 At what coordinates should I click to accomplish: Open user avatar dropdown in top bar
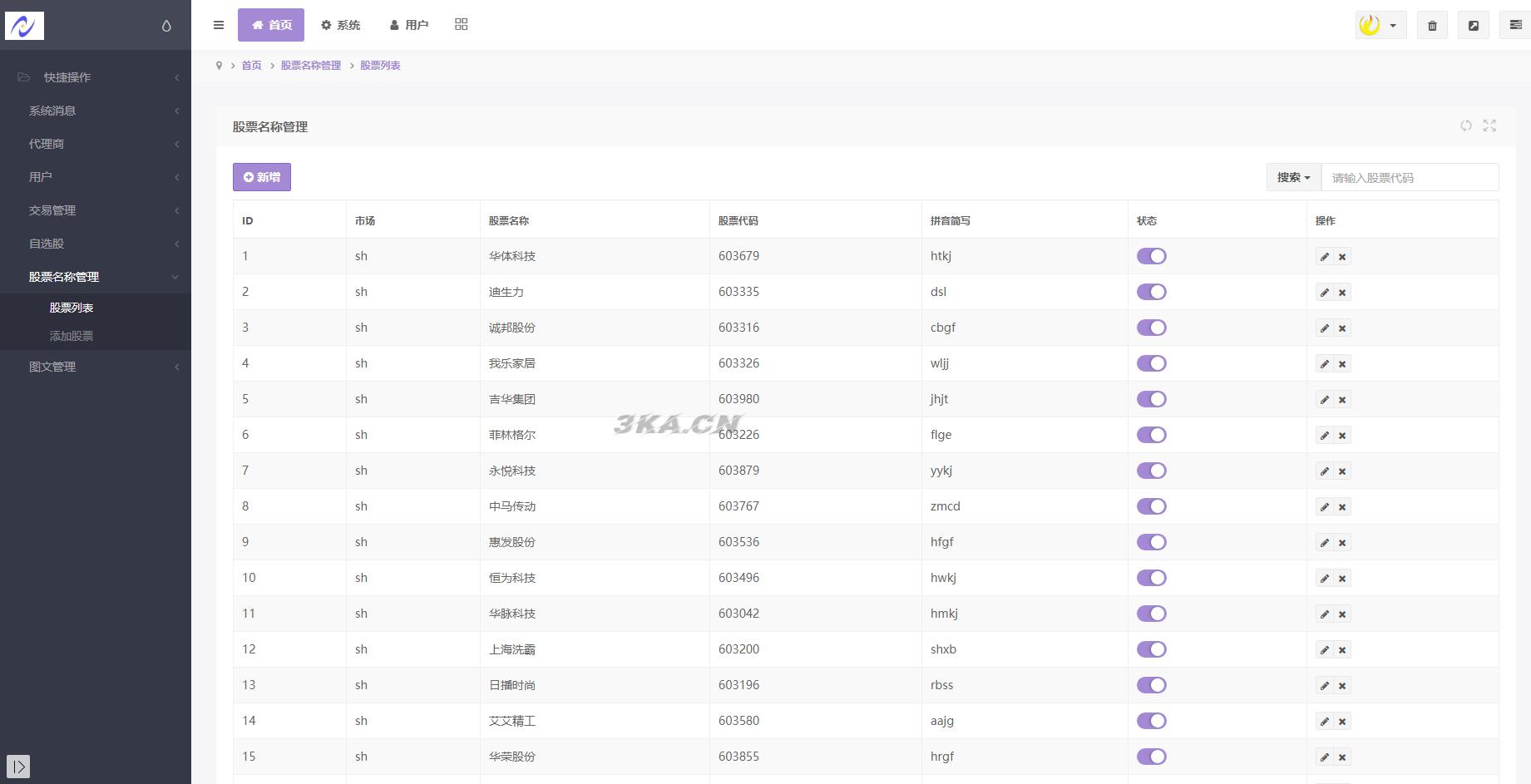pos(1380,25)
